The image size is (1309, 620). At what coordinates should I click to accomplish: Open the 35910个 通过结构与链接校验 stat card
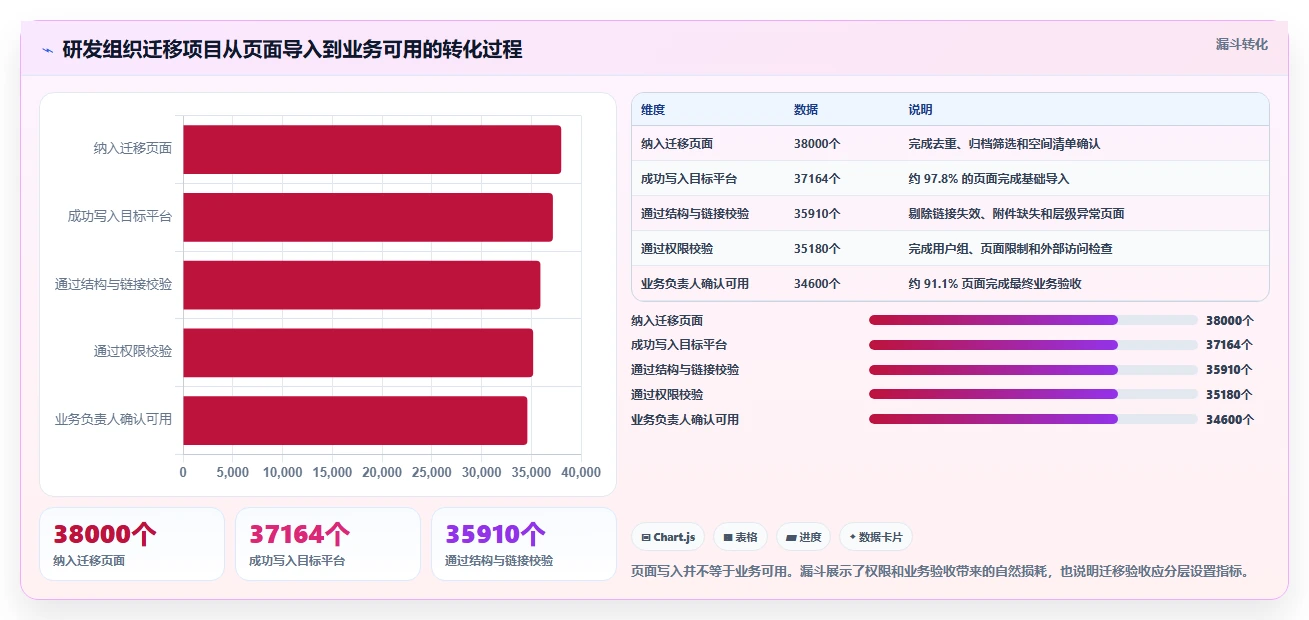(524, 544)
